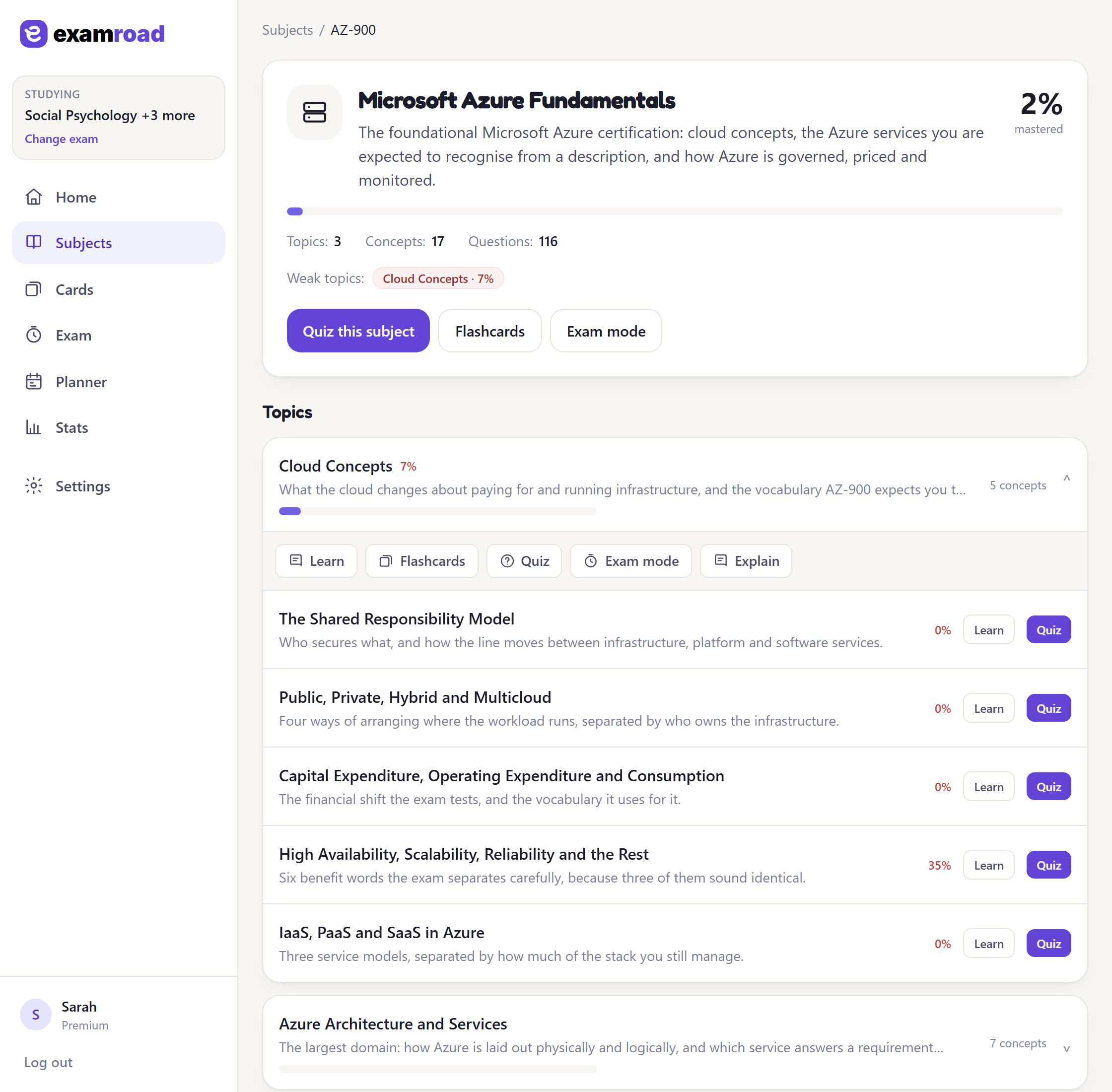Screen dimensions: 1112x1092
Task: Open the Planner page
Action: tap(119, 381)
